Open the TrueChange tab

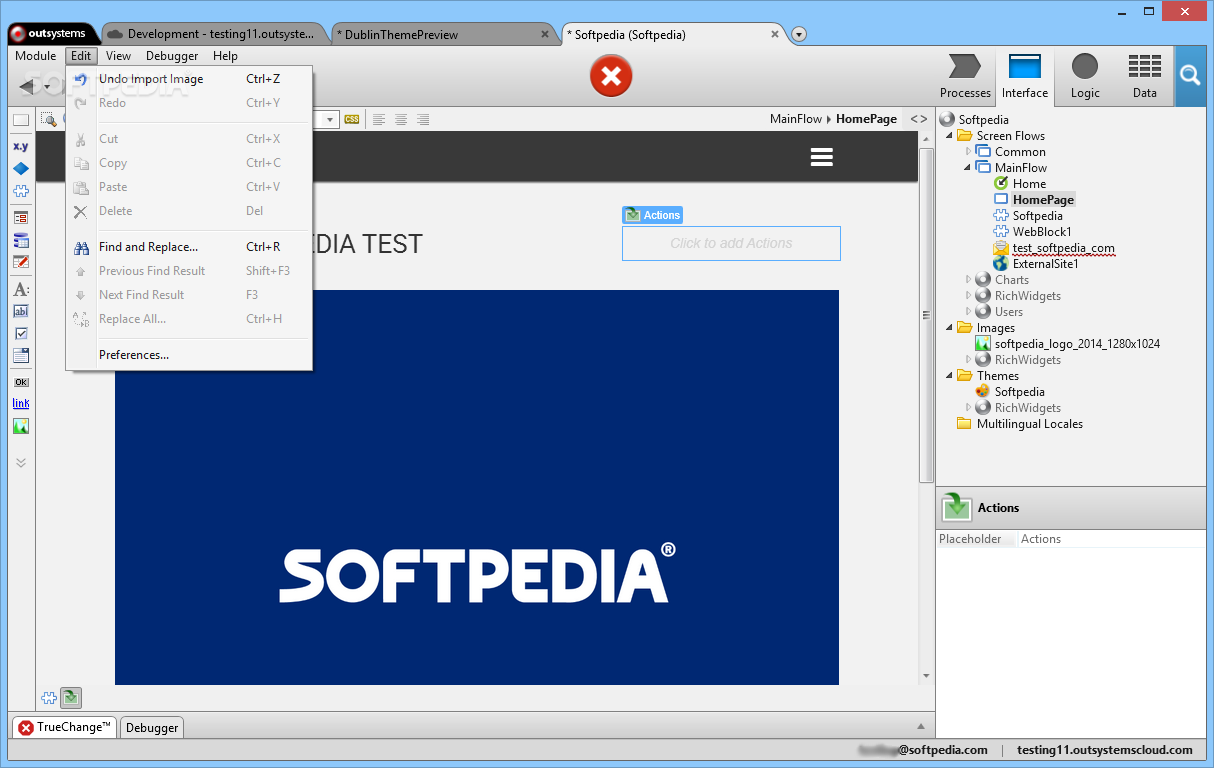[65, 727]
